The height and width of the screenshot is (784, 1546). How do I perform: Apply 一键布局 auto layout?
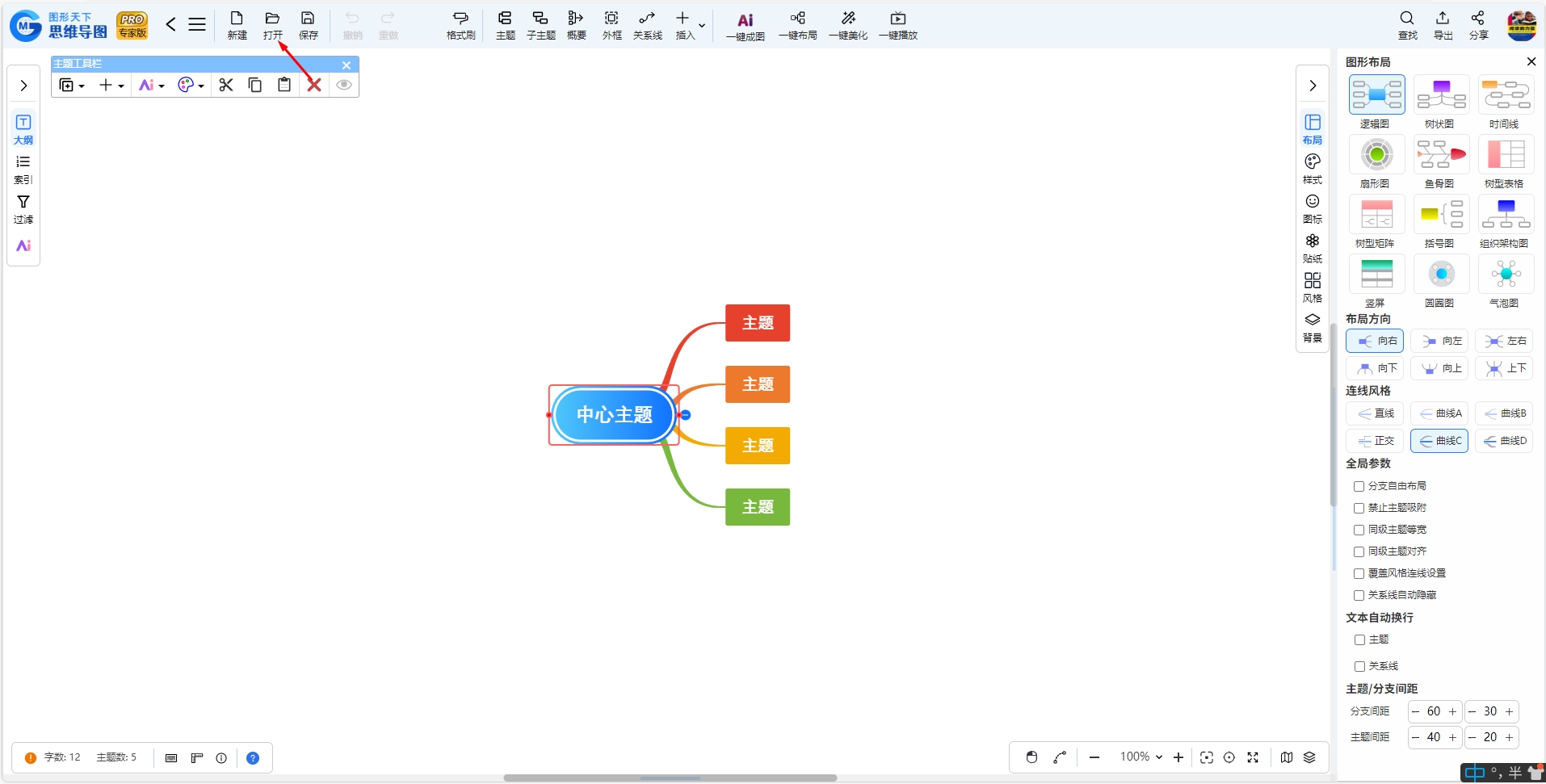coord(797,25)
